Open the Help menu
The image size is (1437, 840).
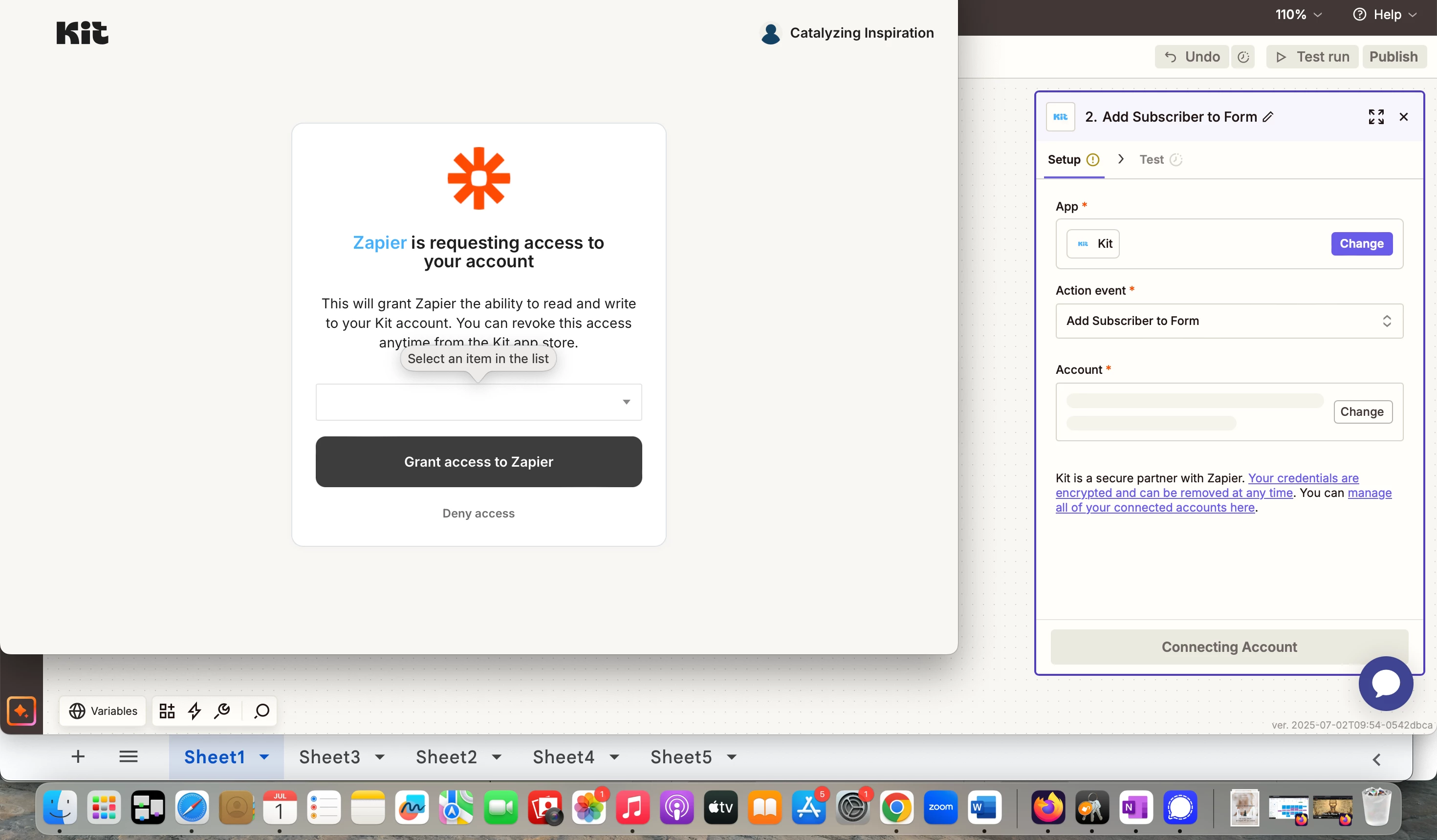[1385, 14]
